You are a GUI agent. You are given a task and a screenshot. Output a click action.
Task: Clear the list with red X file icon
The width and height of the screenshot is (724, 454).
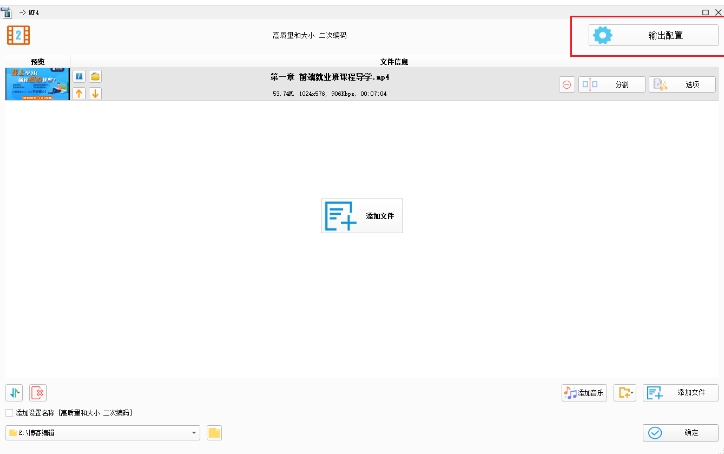tap(38, 393)
